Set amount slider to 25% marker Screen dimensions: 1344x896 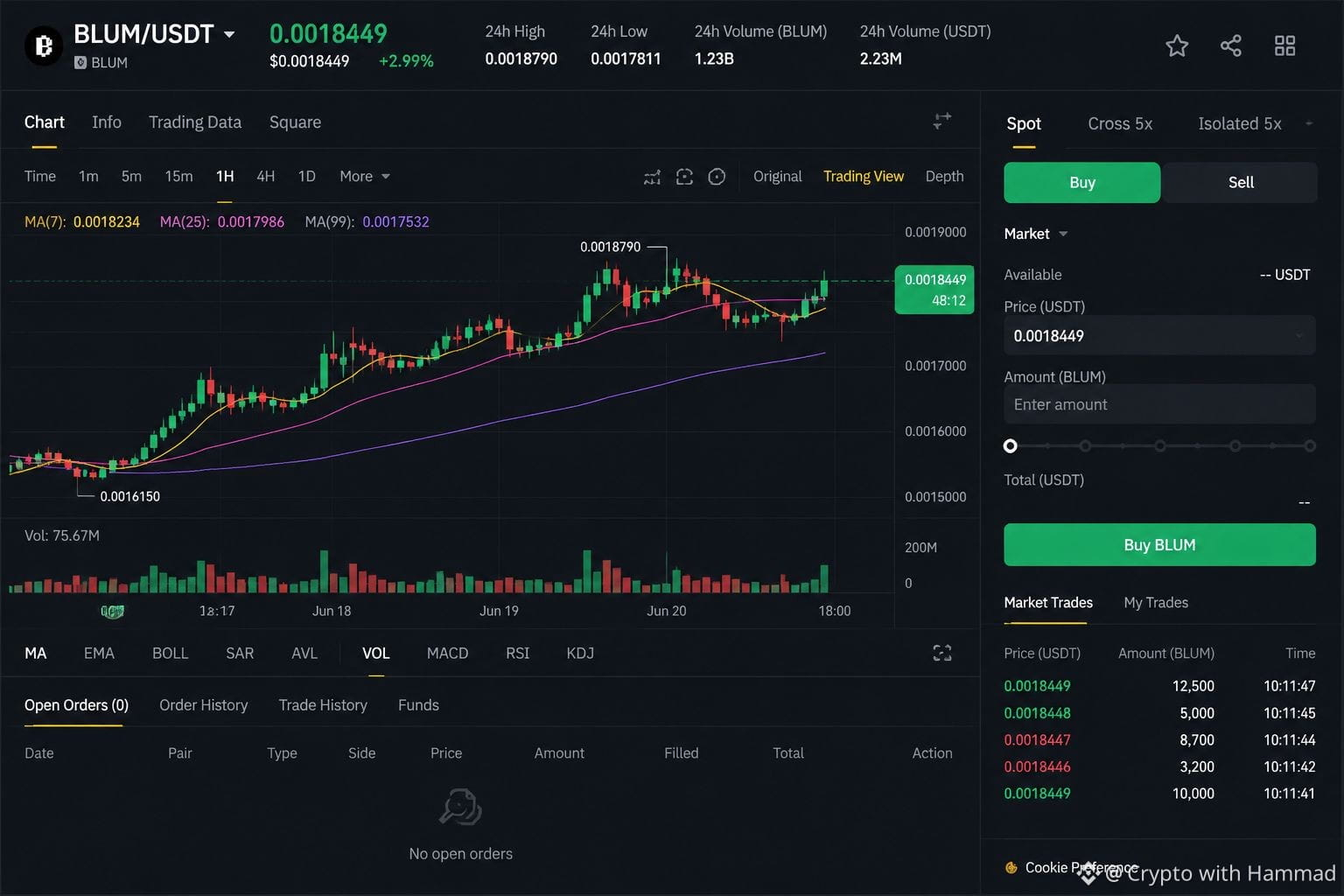[x=1085, y=445]
